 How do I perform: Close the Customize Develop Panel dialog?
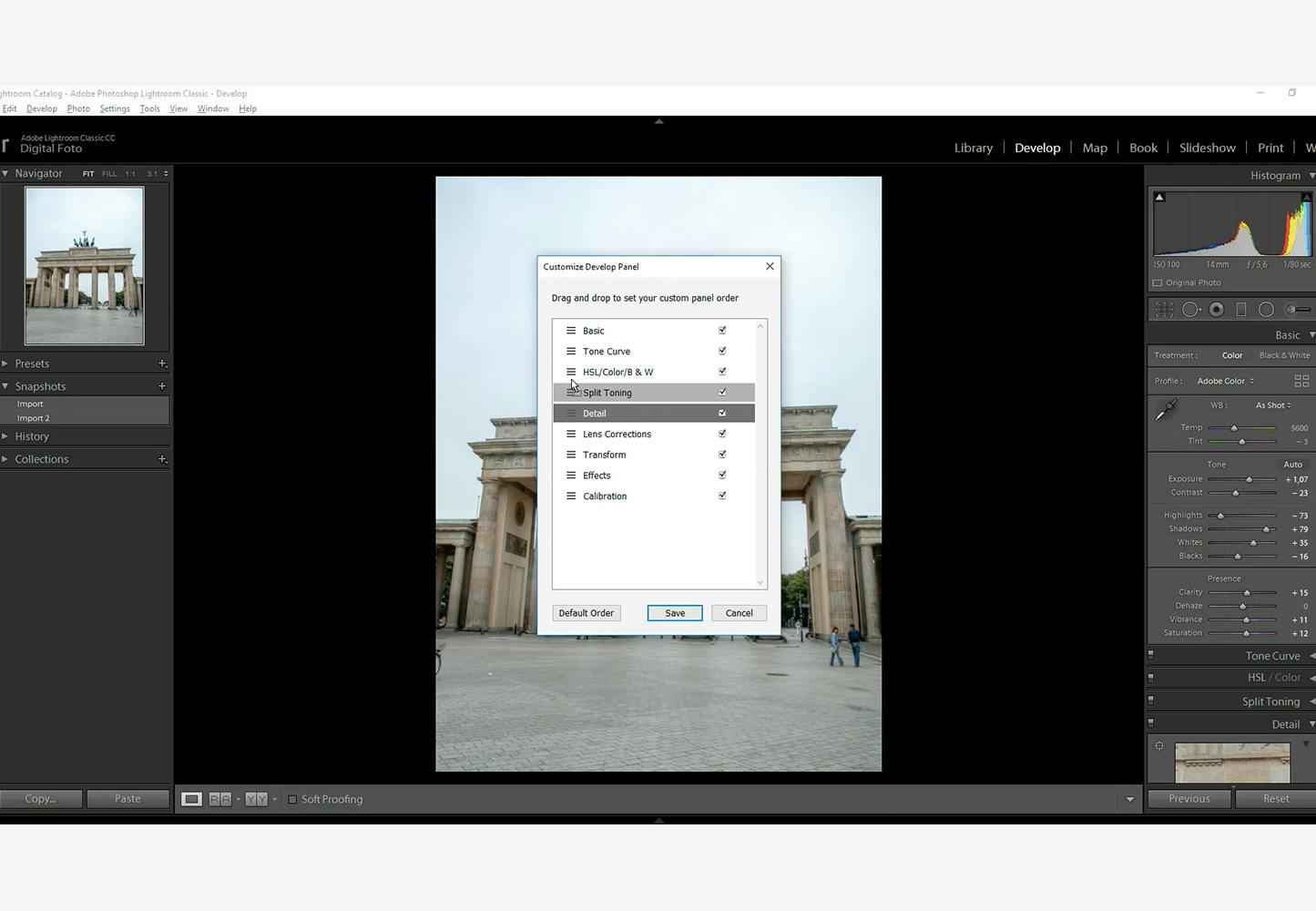[x=770, y=267]
